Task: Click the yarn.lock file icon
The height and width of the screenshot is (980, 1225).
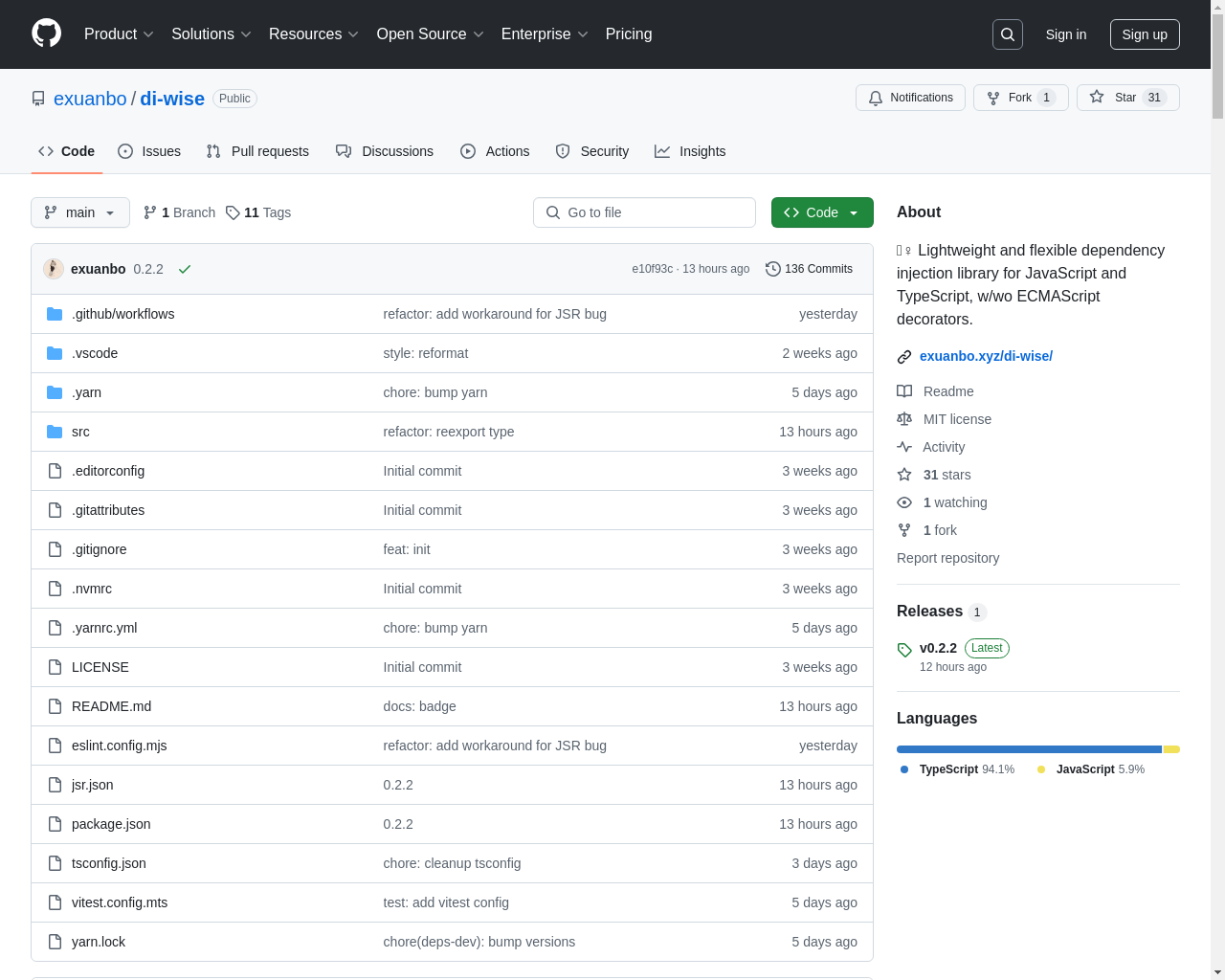Action: (x=55, y=942)
